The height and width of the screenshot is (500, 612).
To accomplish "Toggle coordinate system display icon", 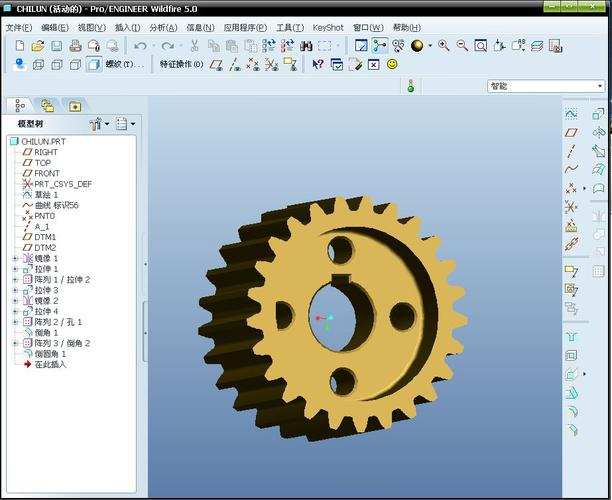I will pos(271,64).
